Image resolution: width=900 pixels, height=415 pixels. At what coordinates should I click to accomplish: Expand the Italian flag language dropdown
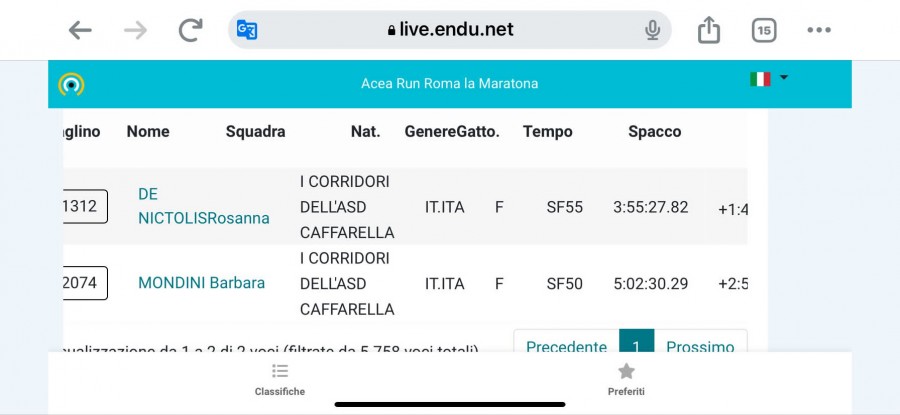coord(769,79)
